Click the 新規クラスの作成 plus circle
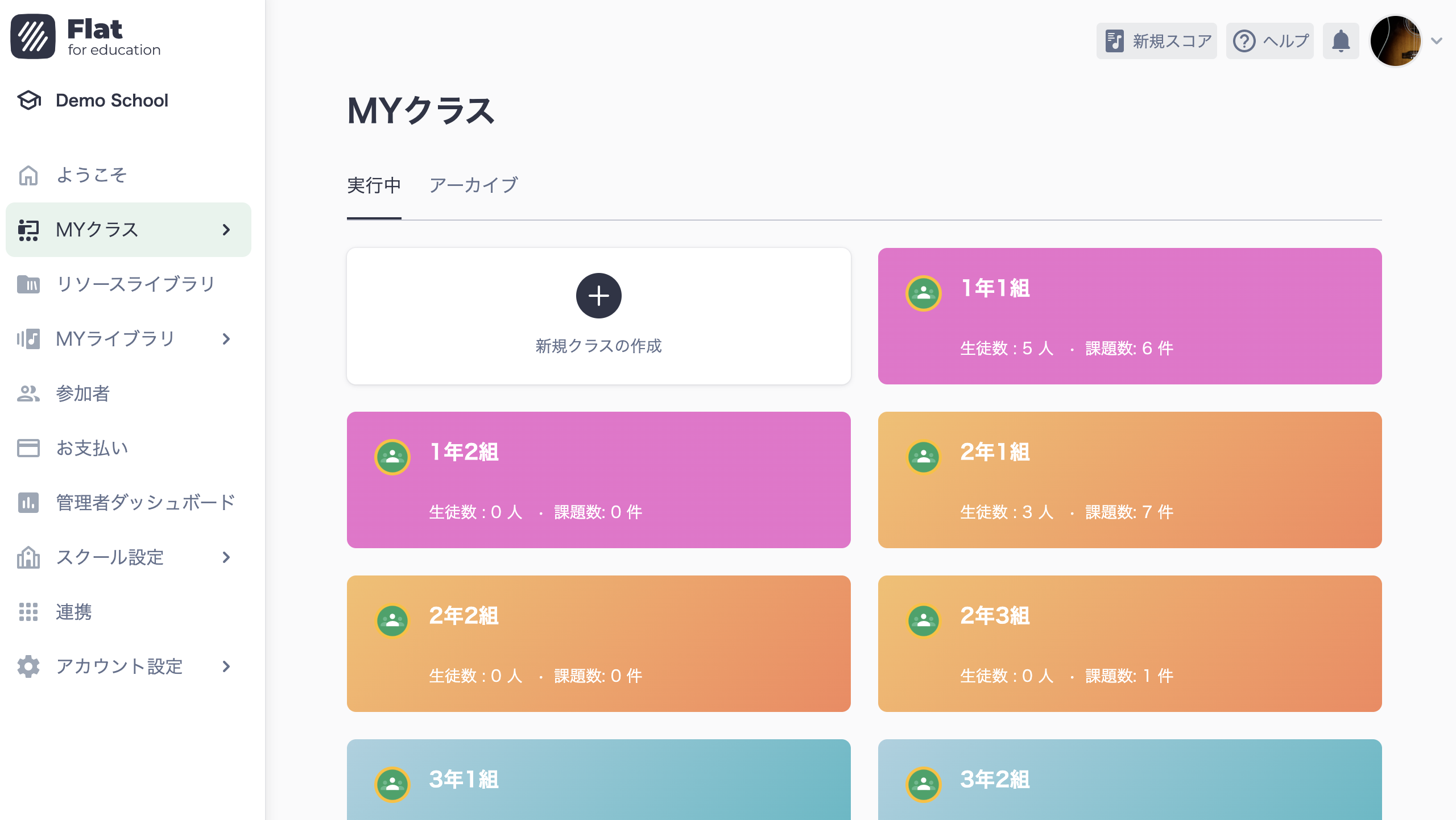Image resolution: width=1456 pixels, height=820 pixels. (598, 295)
